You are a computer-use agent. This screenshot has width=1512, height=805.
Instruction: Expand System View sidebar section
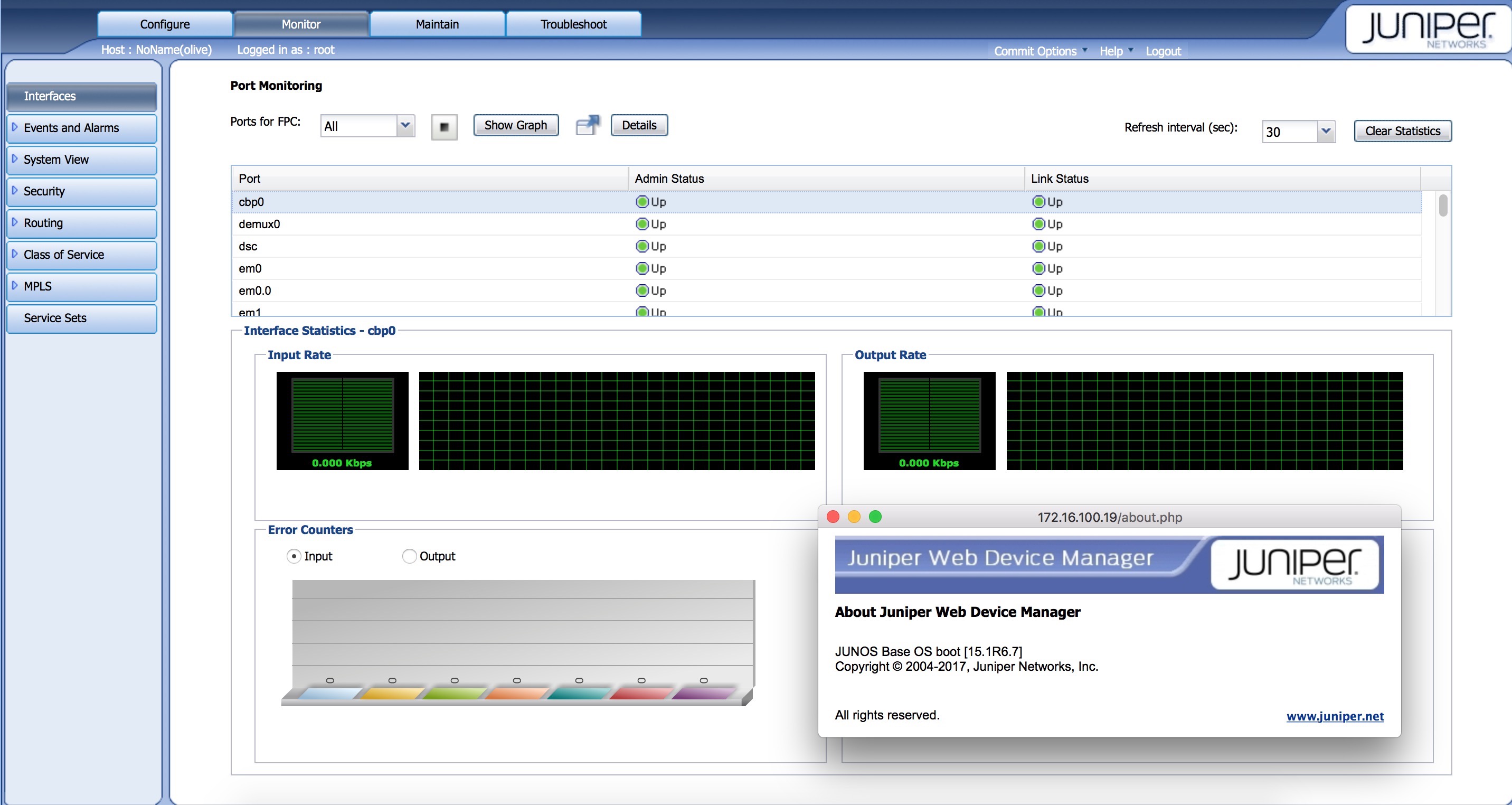click(82, 160)
